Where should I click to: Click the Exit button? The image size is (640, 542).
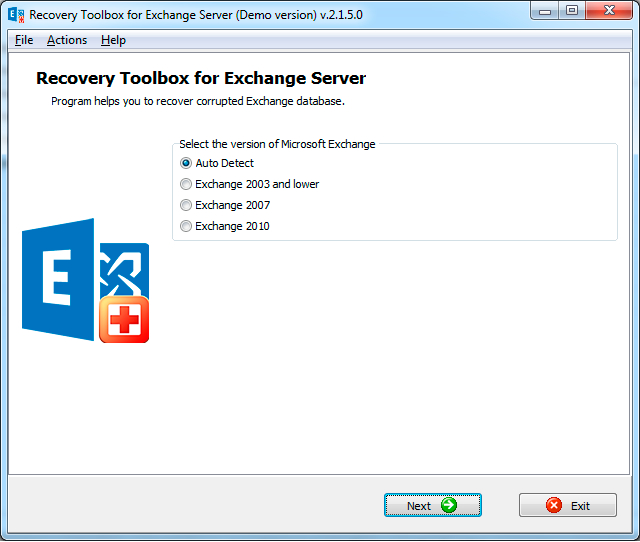[x=568, y=505]
